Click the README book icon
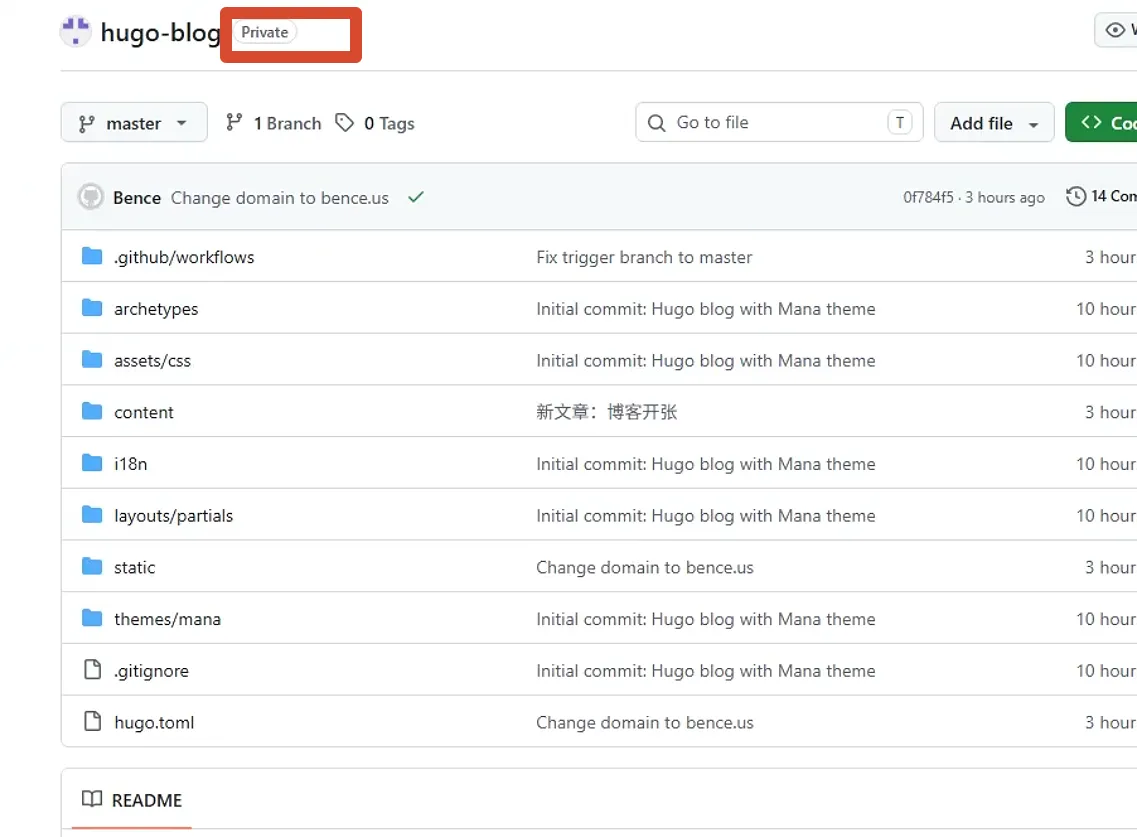 click(92, 799)
